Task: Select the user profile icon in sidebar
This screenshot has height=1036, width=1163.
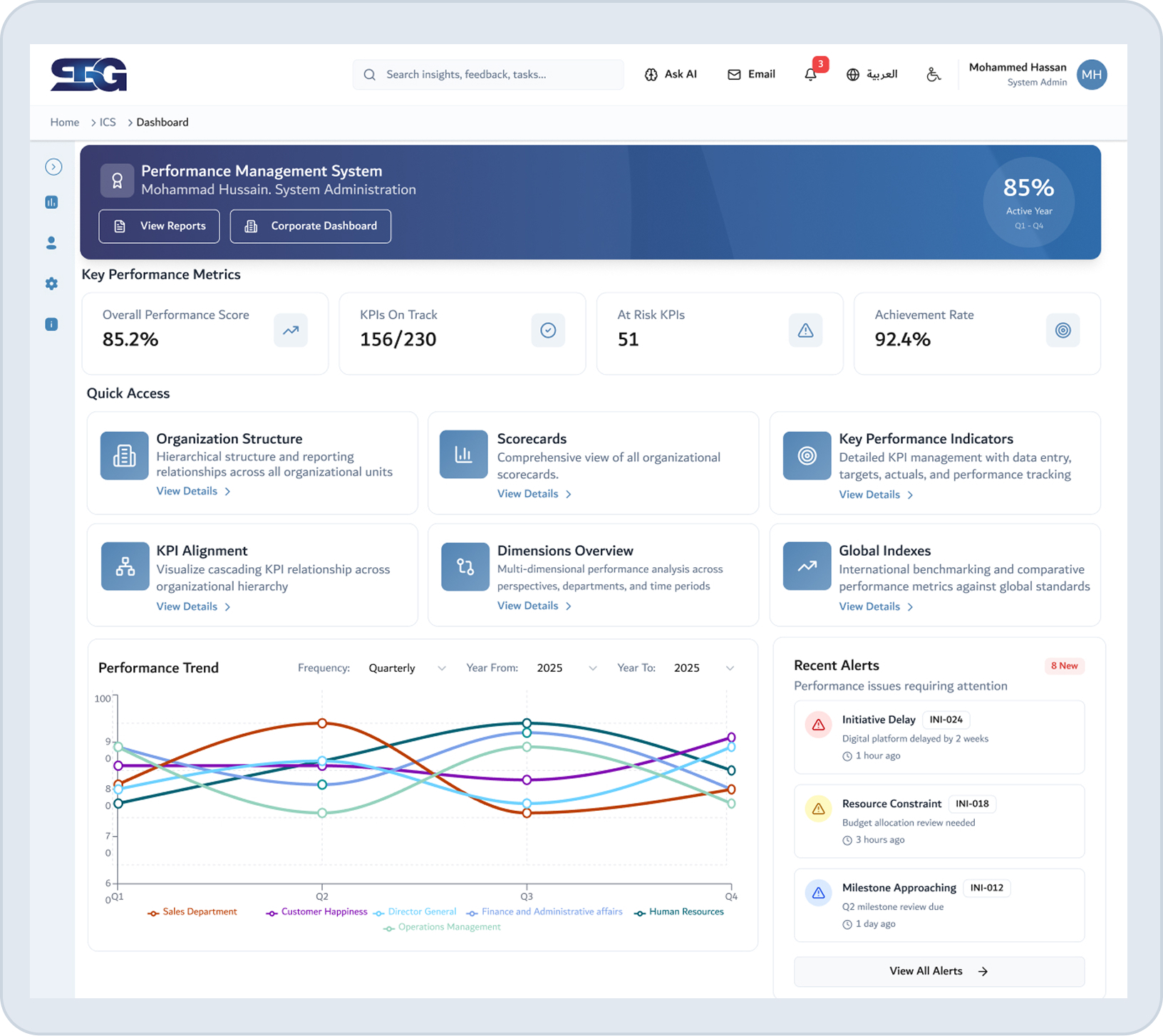Action: (51, 243)
